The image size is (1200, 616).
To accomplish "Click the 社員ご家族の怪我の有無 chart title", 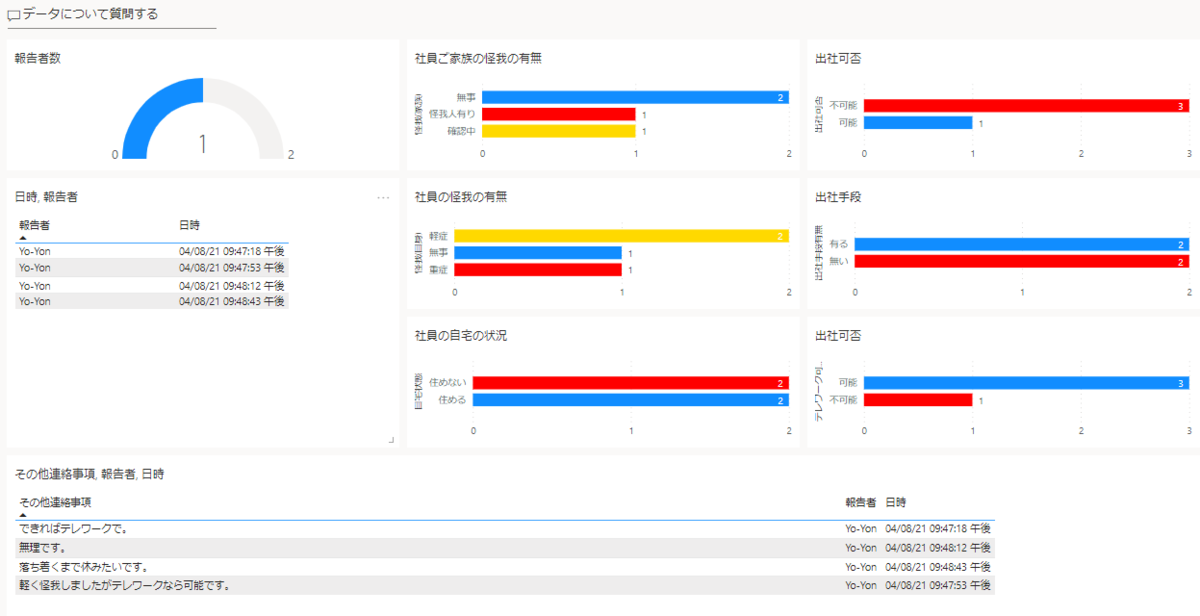I will [x=479, y=59].
